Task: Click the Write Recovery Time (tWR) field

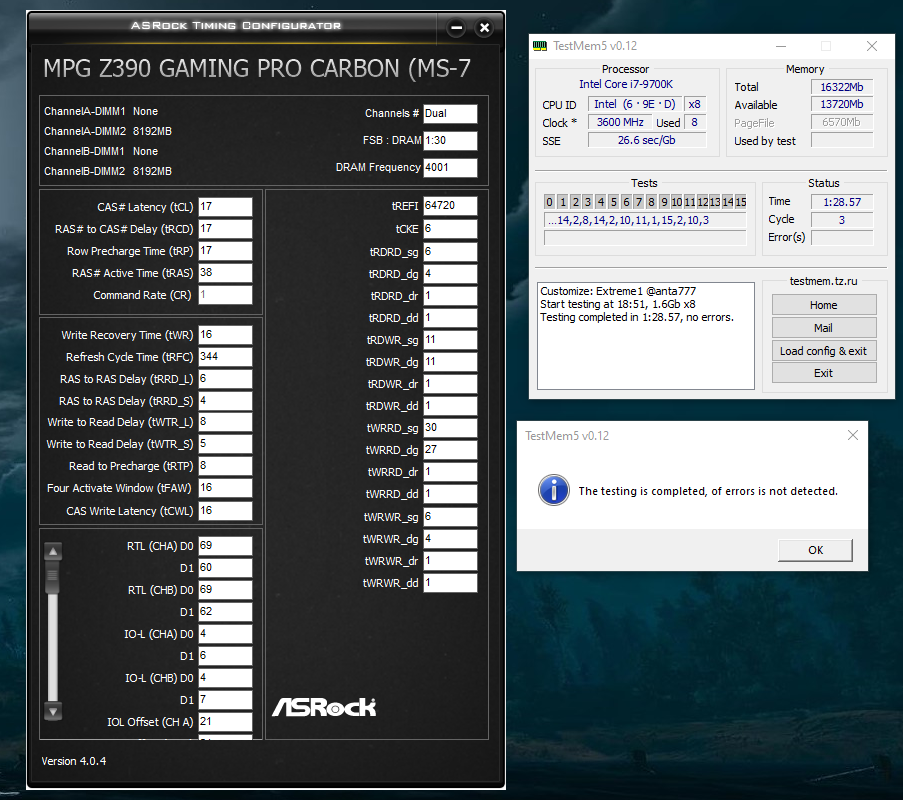Action: (225, 335)
